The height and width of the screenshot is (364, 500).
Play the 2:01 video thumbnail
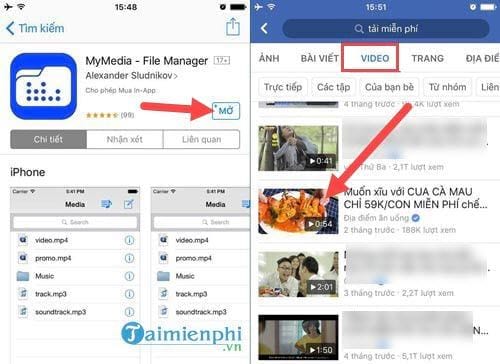coord(298,274)
